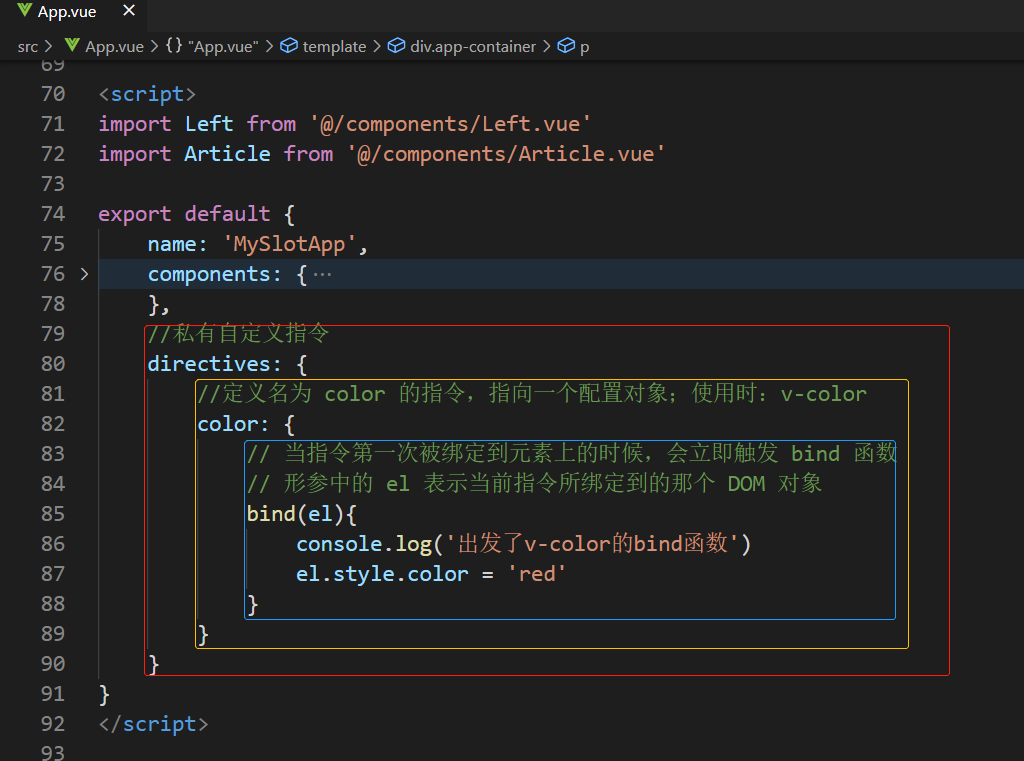Click the curly braces symbol icon in the breadcrumb

[174, 46]
